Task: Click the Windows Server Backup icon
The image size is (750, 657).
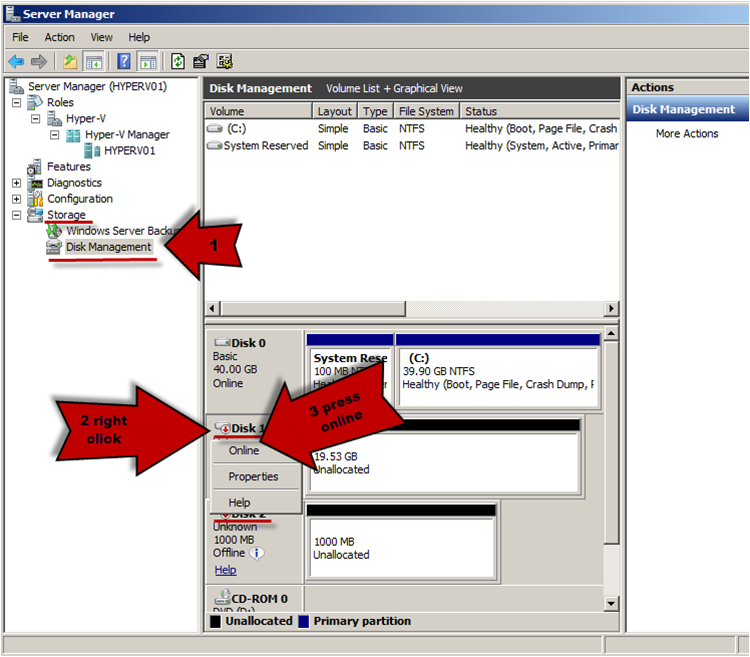Action: (54, 231)
